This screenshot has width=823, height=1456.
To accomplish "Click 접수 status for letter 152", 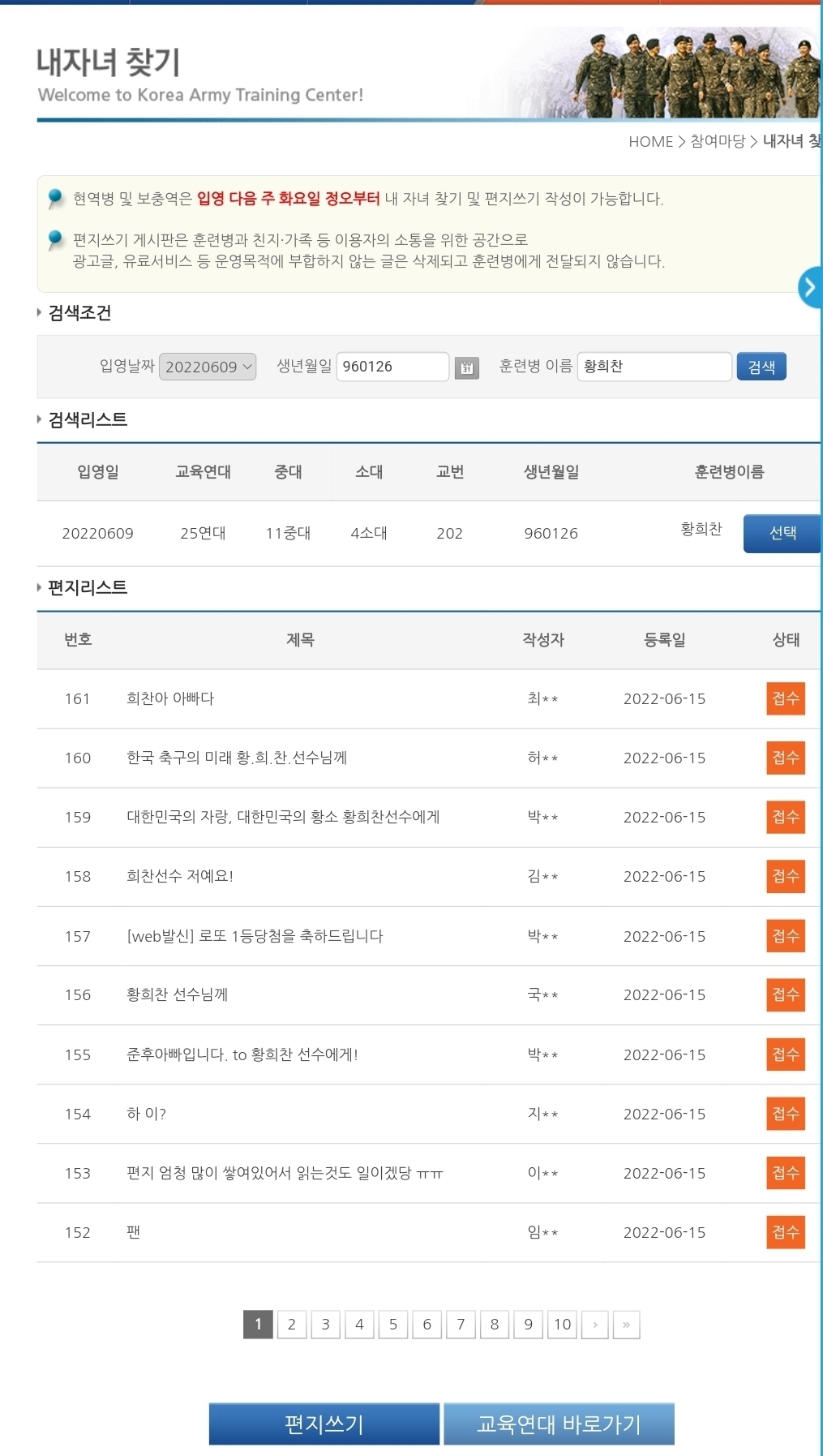I will coord(786,1232).
